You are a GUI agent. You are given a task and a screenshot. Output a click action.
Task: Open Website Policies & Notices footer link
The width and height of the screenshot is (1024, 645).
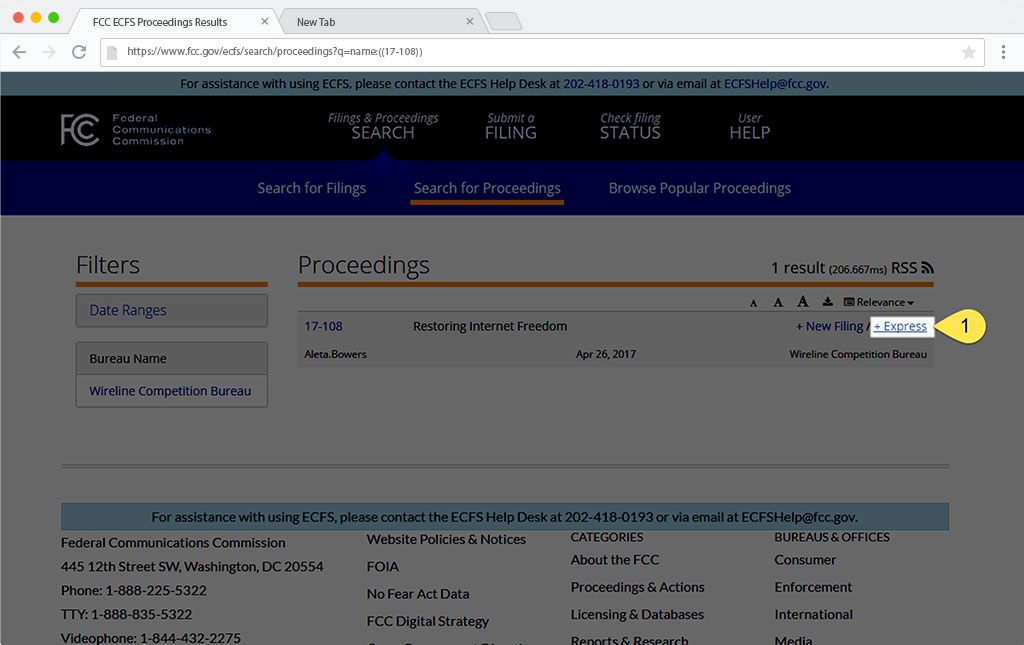click(x=446, y=539)
